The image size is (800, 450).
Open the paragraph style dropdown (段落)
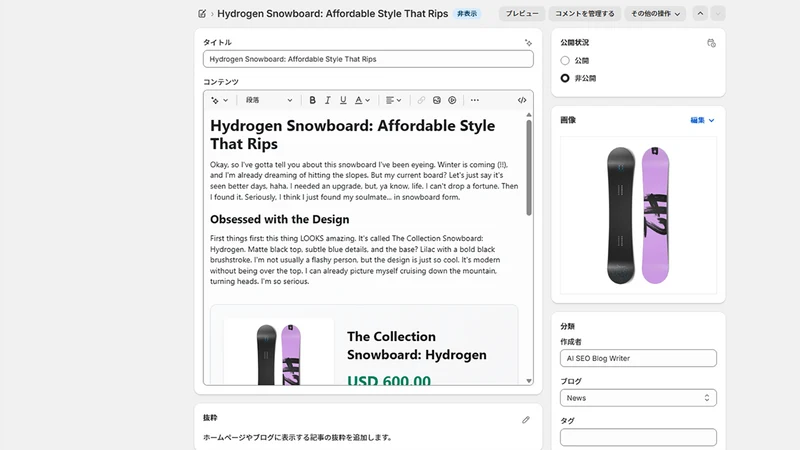(269, 101)
